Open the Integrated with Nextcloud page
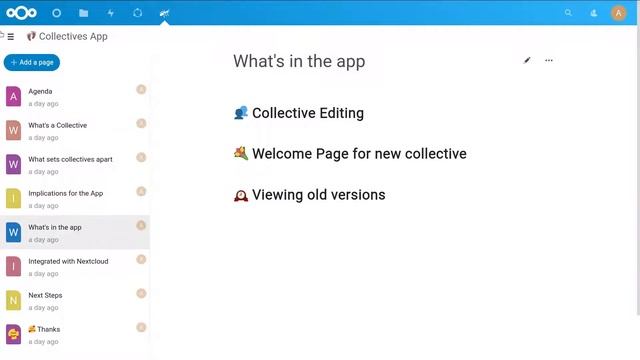This screenshot has height=360, width=640. point(75,266)
